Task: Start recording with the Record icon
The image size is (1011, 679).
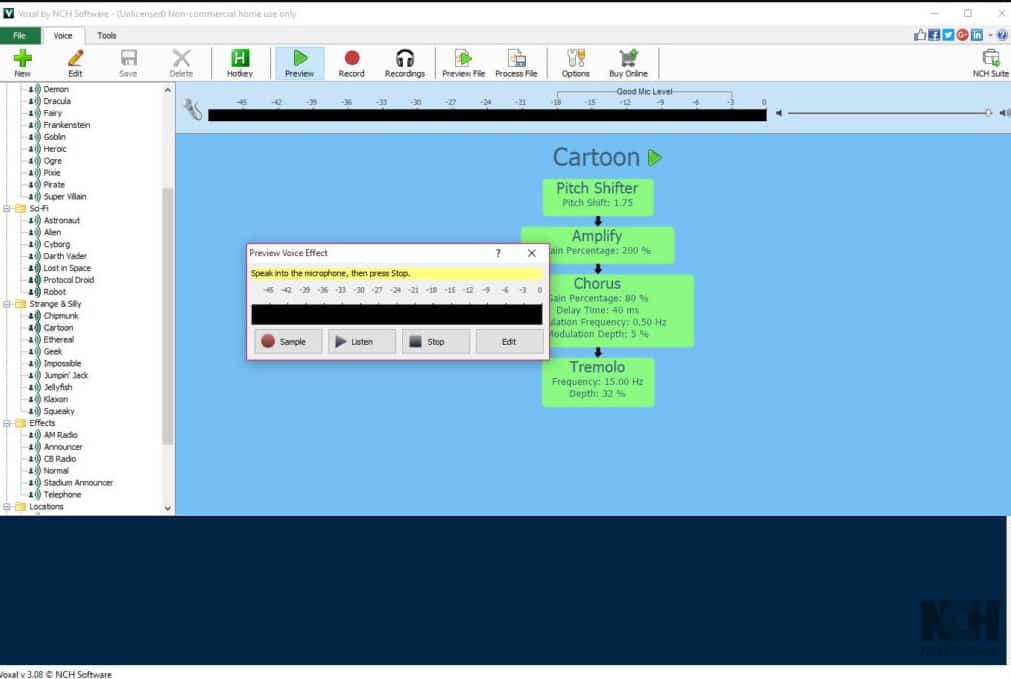Action: click(351, 63)
